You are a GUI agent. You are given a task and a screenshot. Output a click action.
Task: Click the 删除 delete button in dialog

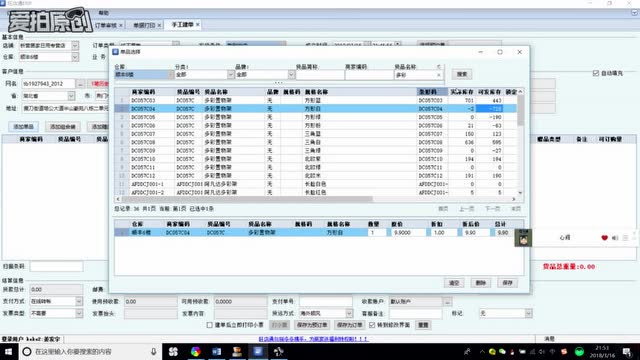481,283
